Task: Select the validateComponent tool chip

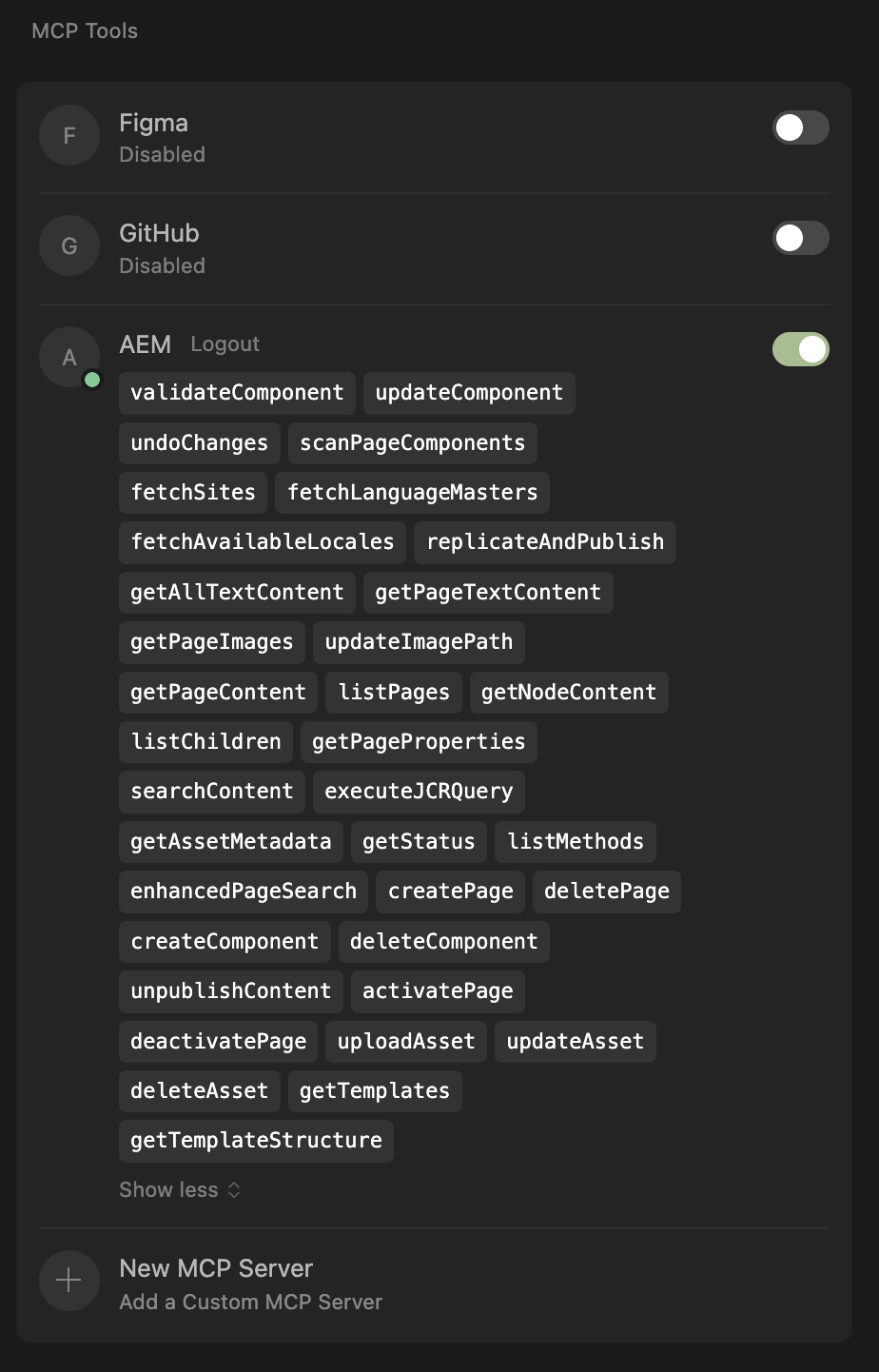Action: click(237, 393)
